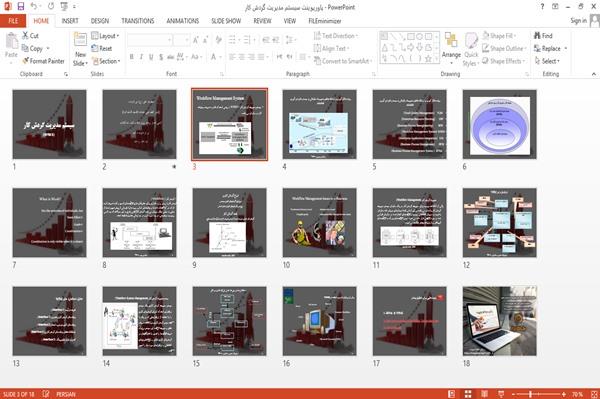Open the TRANSITIONS tab
This screenshot has width=600, height=399.
pos(138,21)
